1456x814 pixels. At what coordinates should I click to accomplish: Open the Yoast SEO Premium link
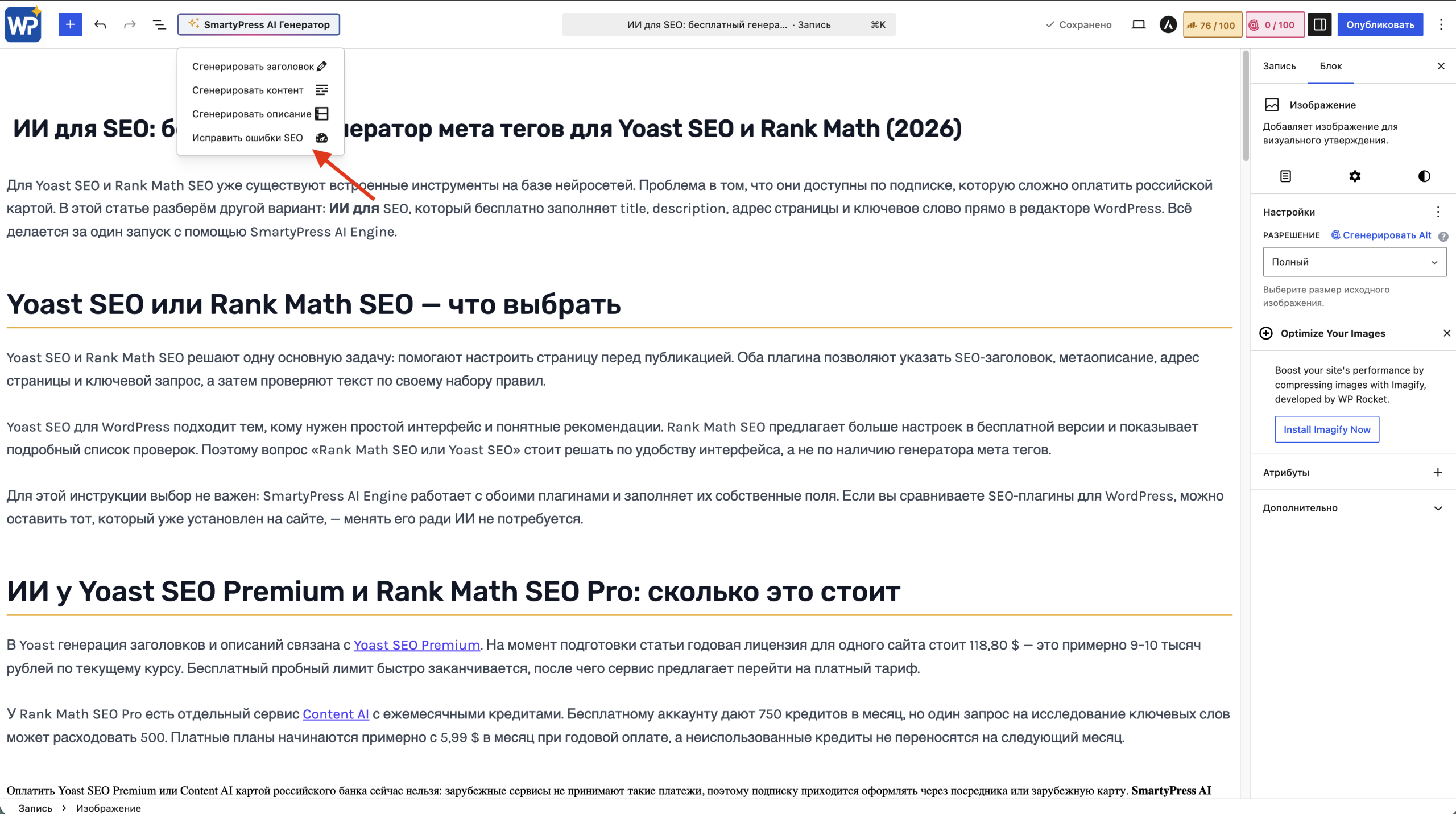(416, 645)
